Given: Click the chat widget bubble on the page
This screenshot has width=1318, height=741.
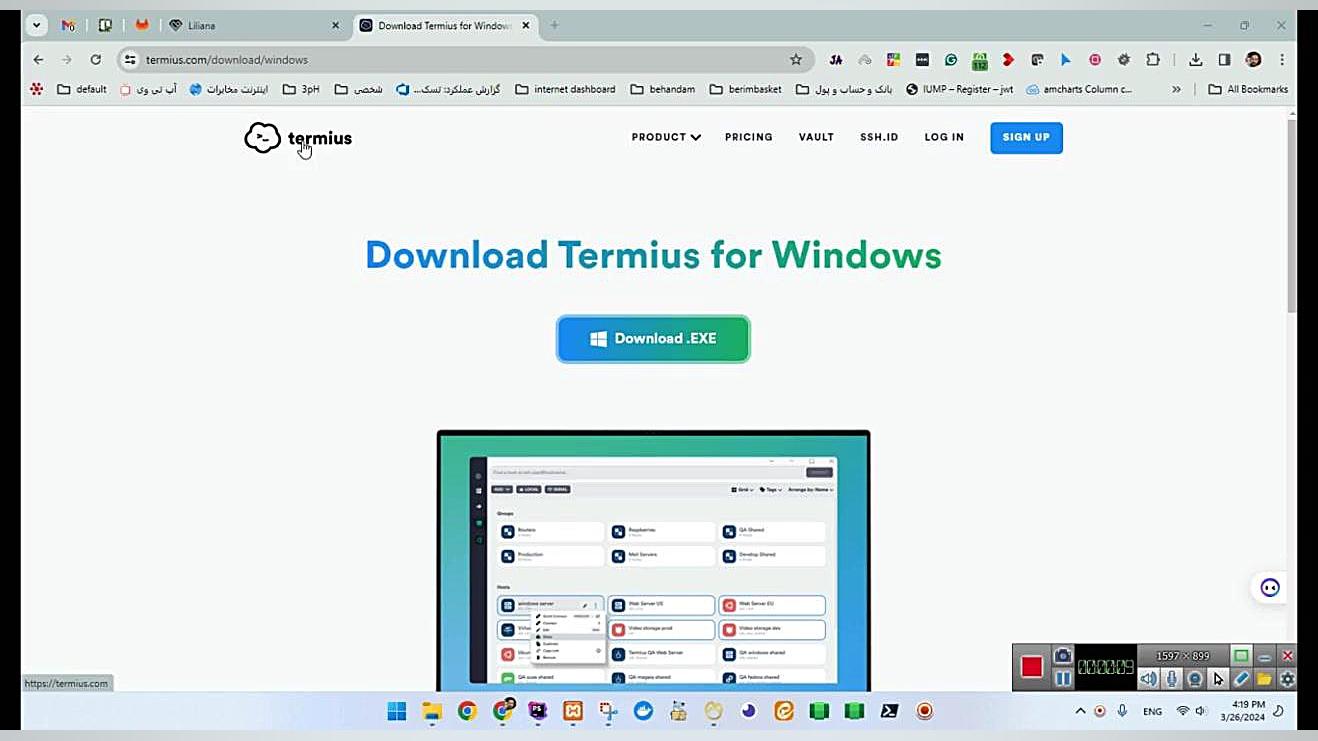Looking at the screenshot, I should tap(1270, 588).
